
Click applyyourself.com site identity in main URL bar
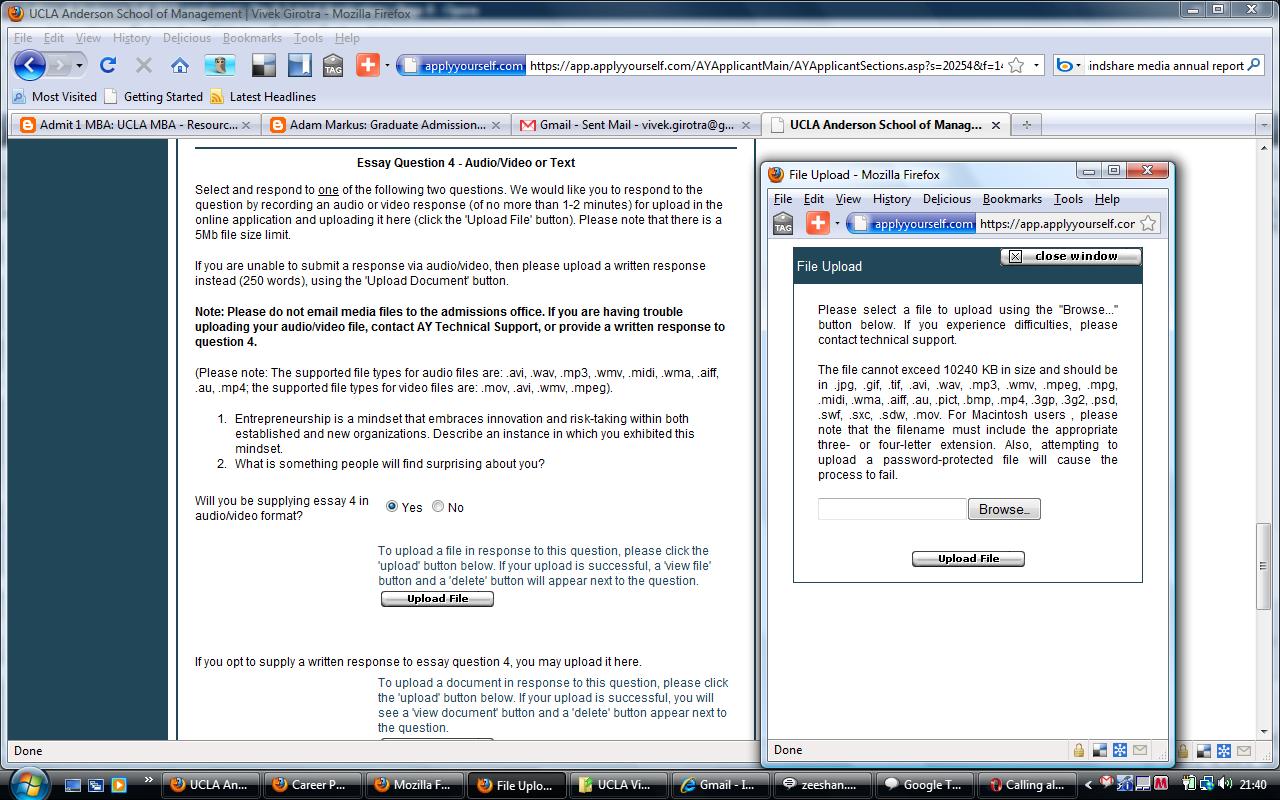pyautogui.click(x=462, y=65)
